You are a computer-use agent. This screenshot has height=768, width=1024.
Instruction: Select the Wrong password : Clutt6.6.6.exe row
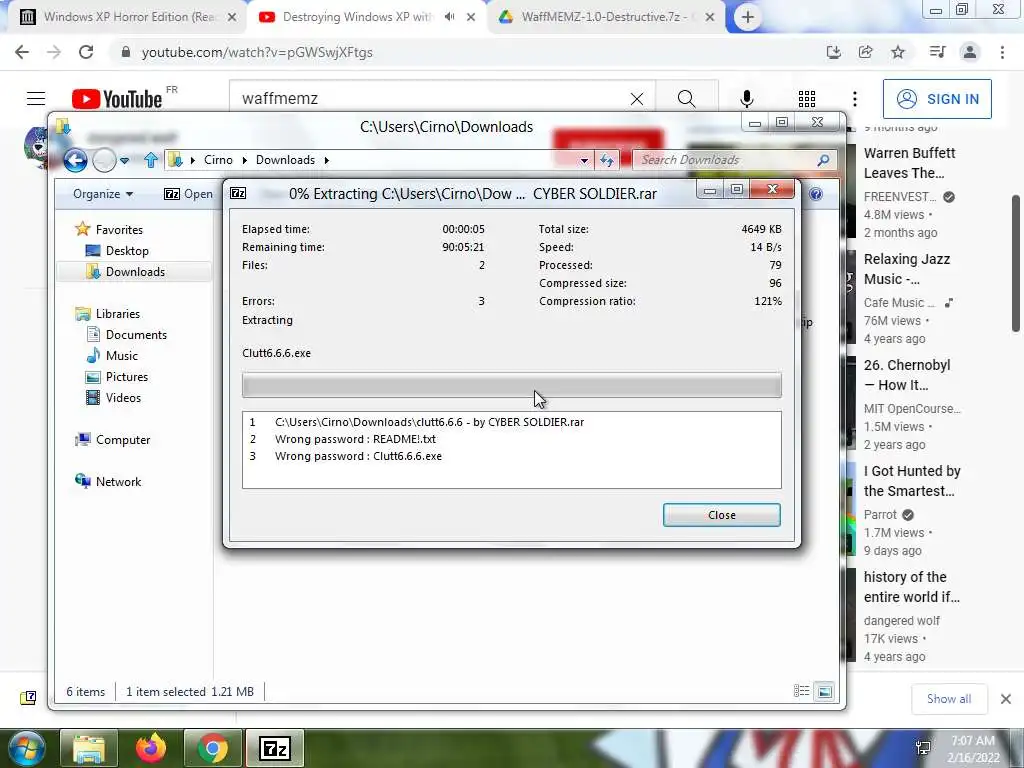click(x=511, y=456)
